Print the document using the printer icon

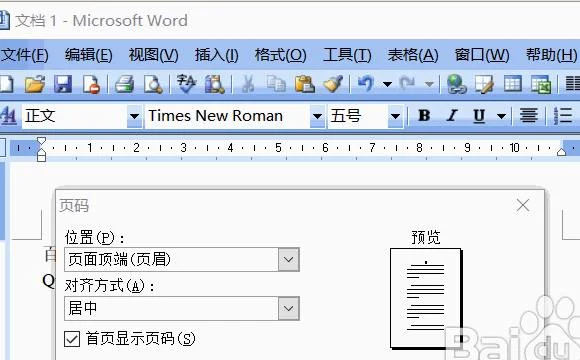click(124, 84)
